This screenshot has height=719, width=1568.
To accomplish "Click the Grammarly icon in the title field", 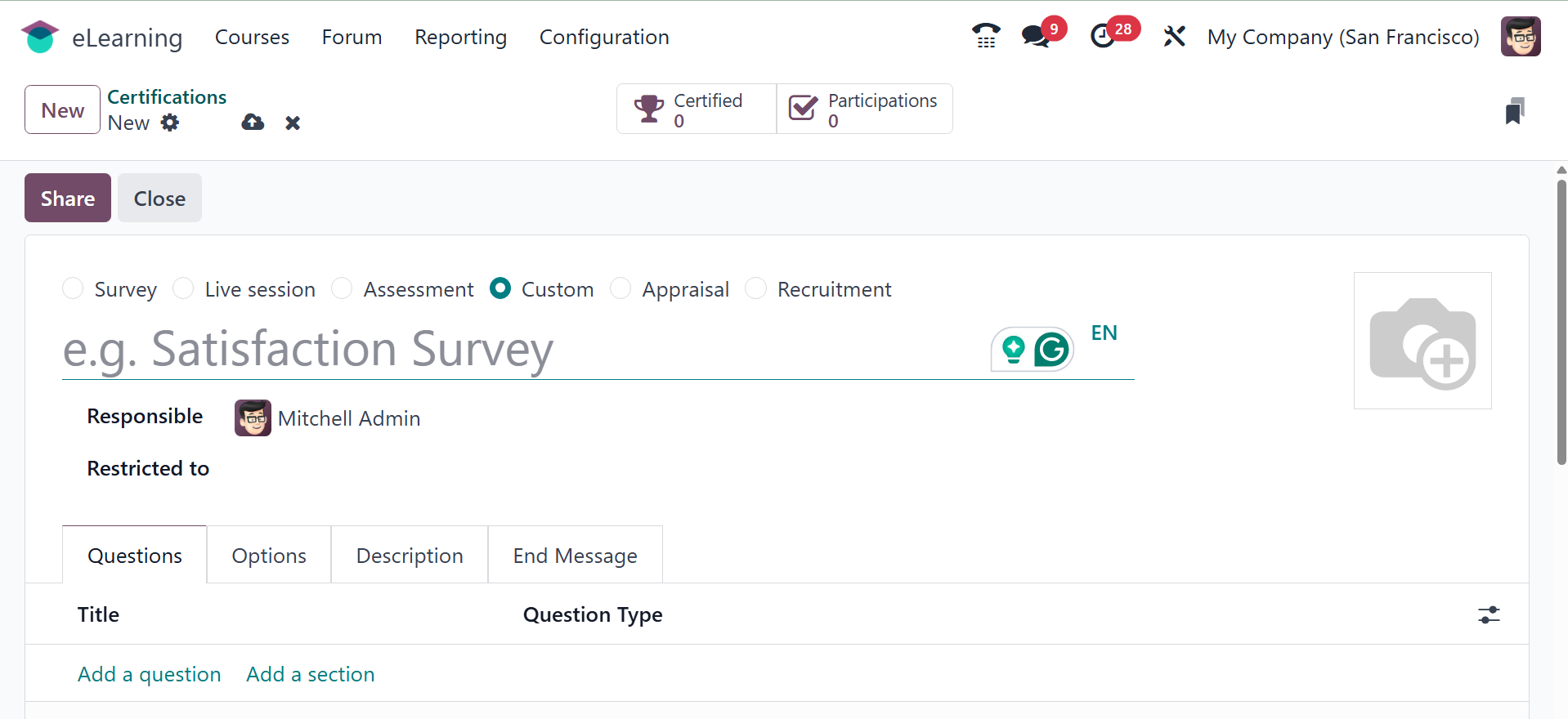I will (1051, 350).
